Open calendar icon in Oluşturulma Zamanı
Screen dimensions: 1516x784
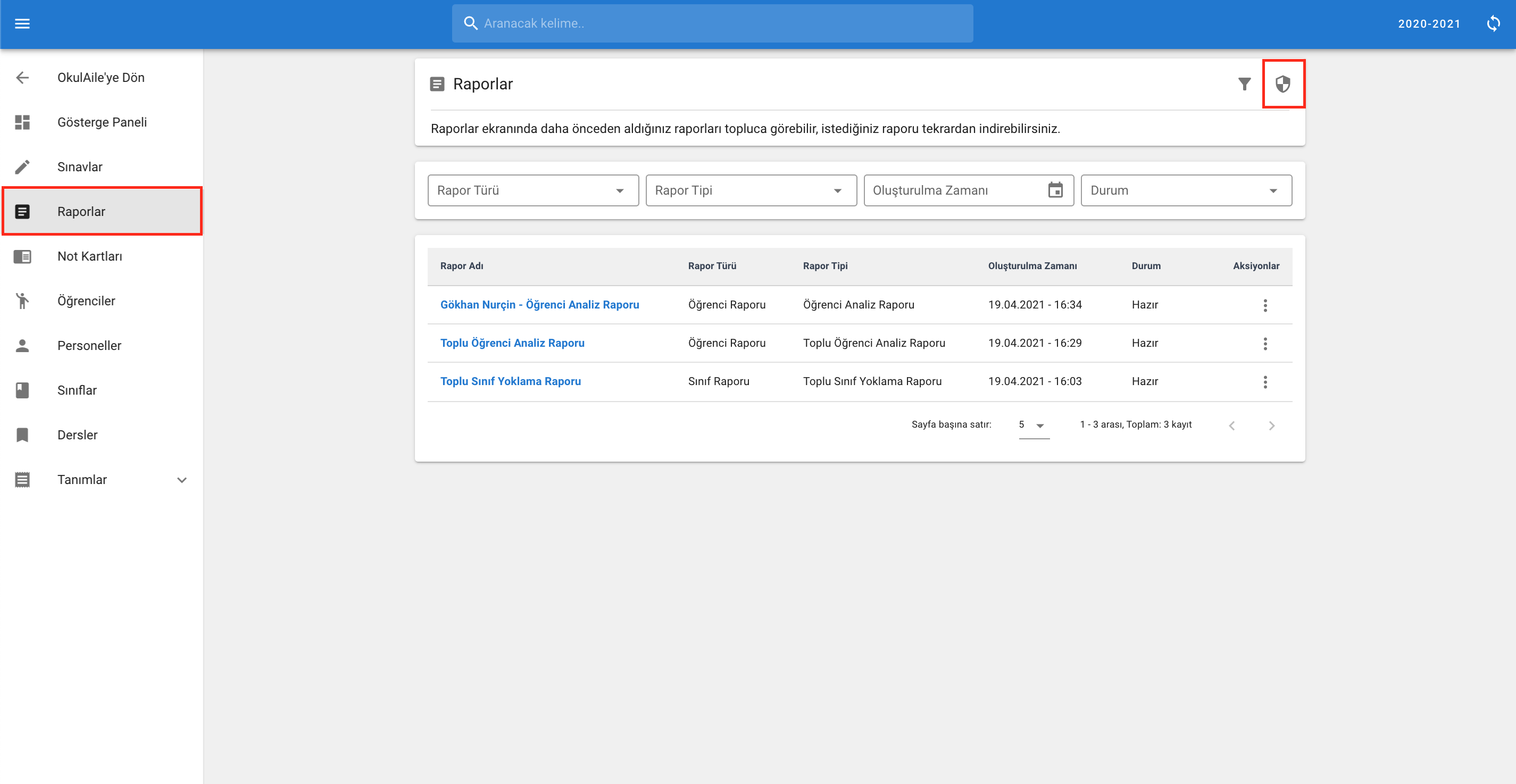coord(1055,190)
